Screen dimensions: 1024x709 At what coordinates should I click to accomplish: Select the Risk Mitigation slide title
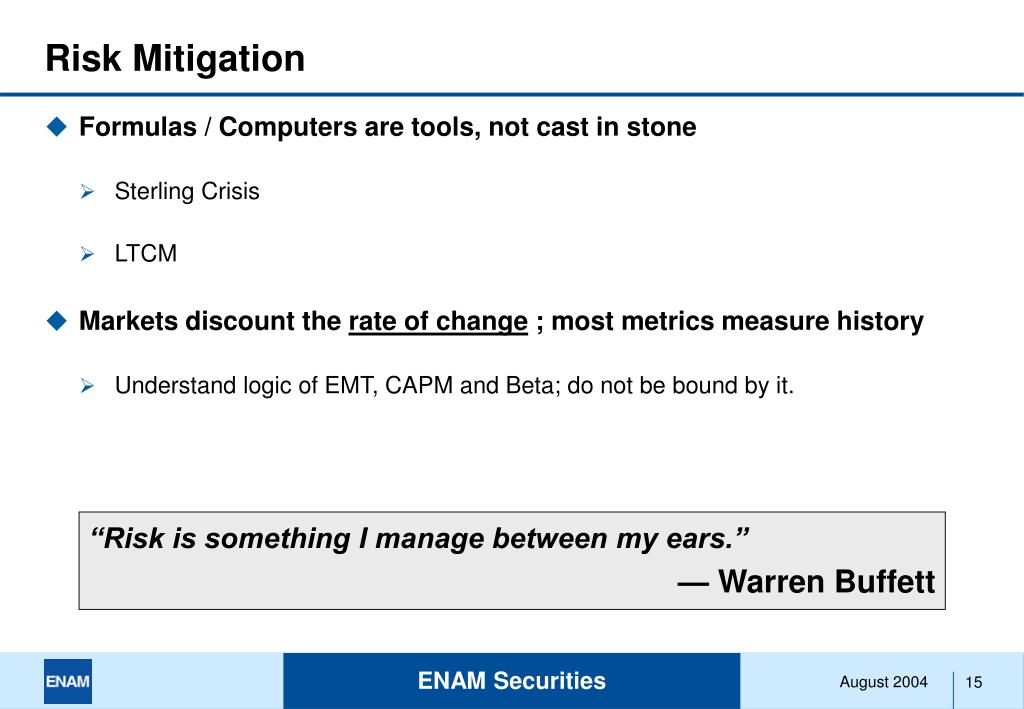(175, 58)
